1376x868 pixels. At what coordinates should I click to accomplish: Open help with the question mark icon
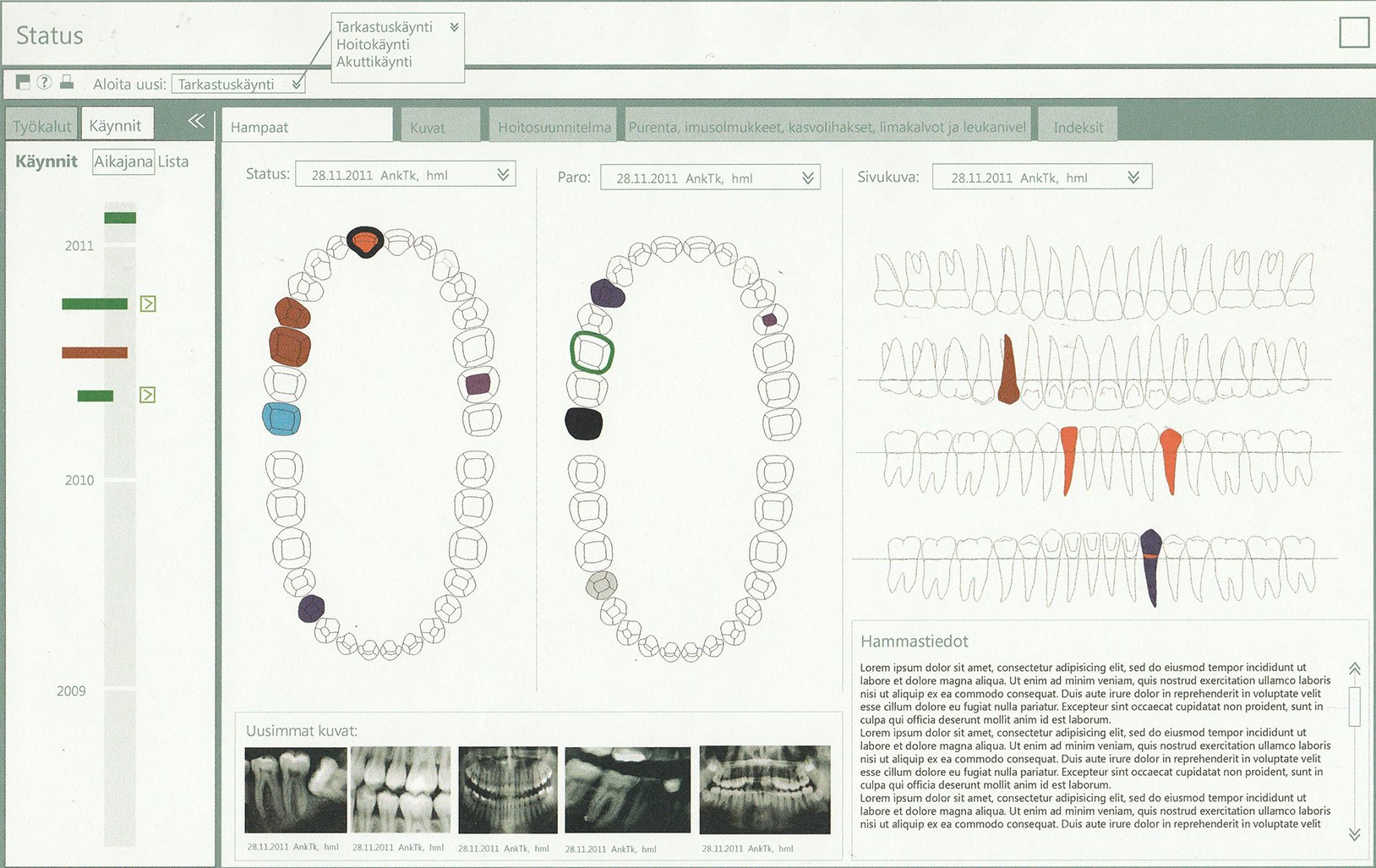tap(44, 82)
